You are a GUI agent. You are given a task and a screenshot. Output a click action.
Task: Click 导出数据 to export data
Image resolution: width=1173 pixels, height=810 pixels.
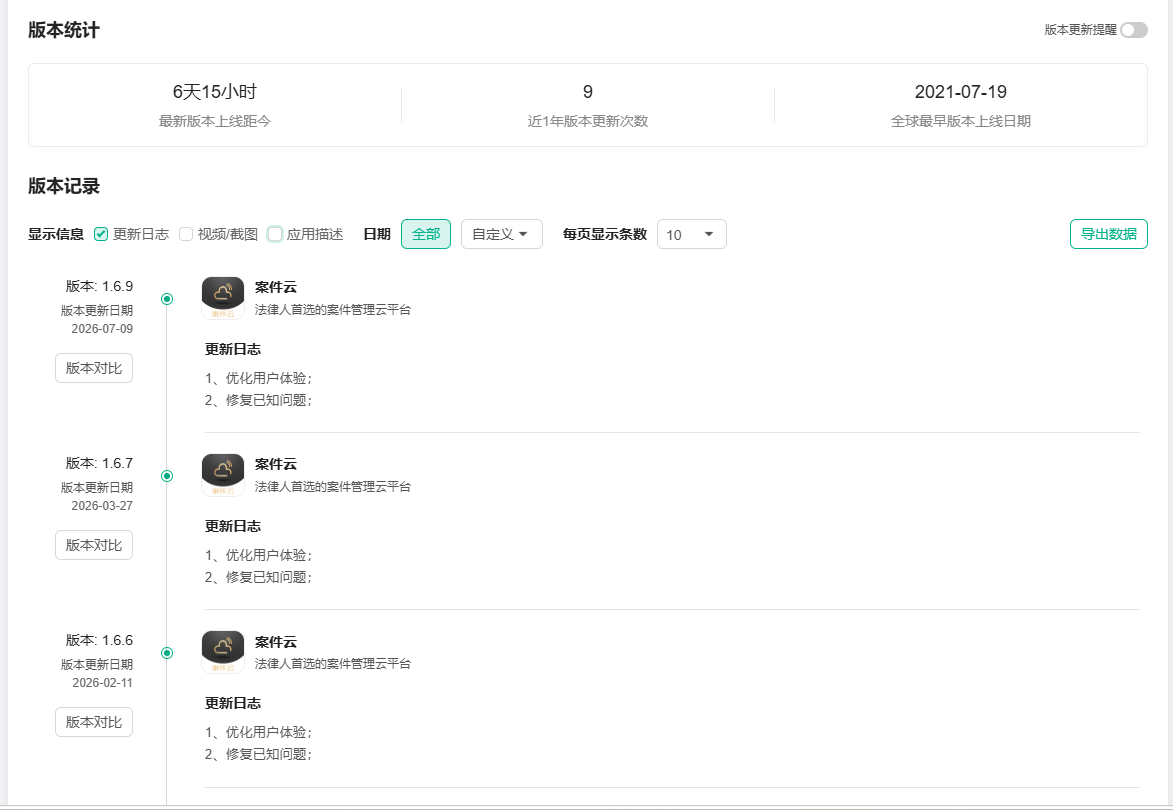[1109, 234]
